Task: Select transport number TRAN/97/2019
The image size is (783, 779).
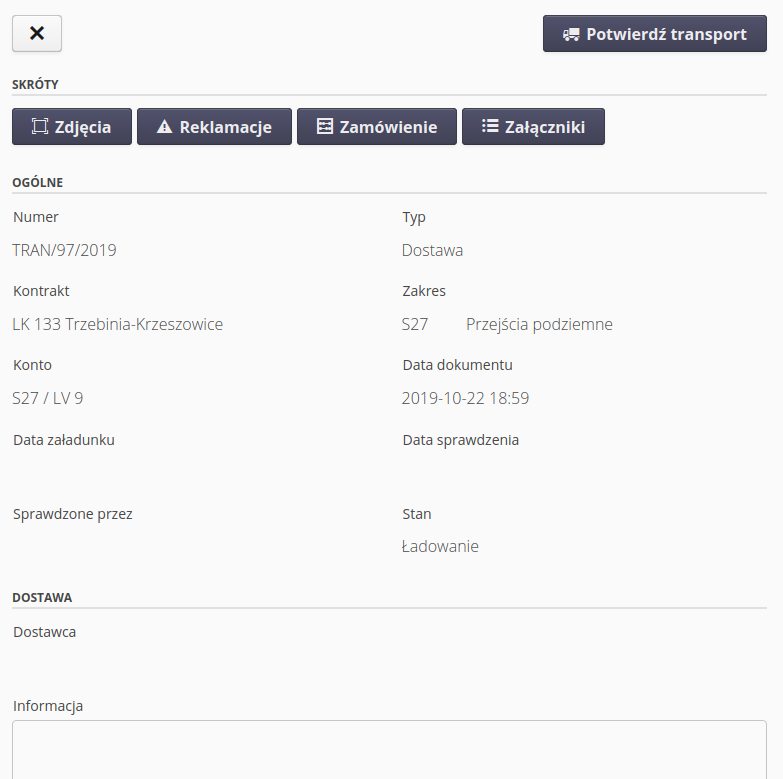Action: click(64, 250)
